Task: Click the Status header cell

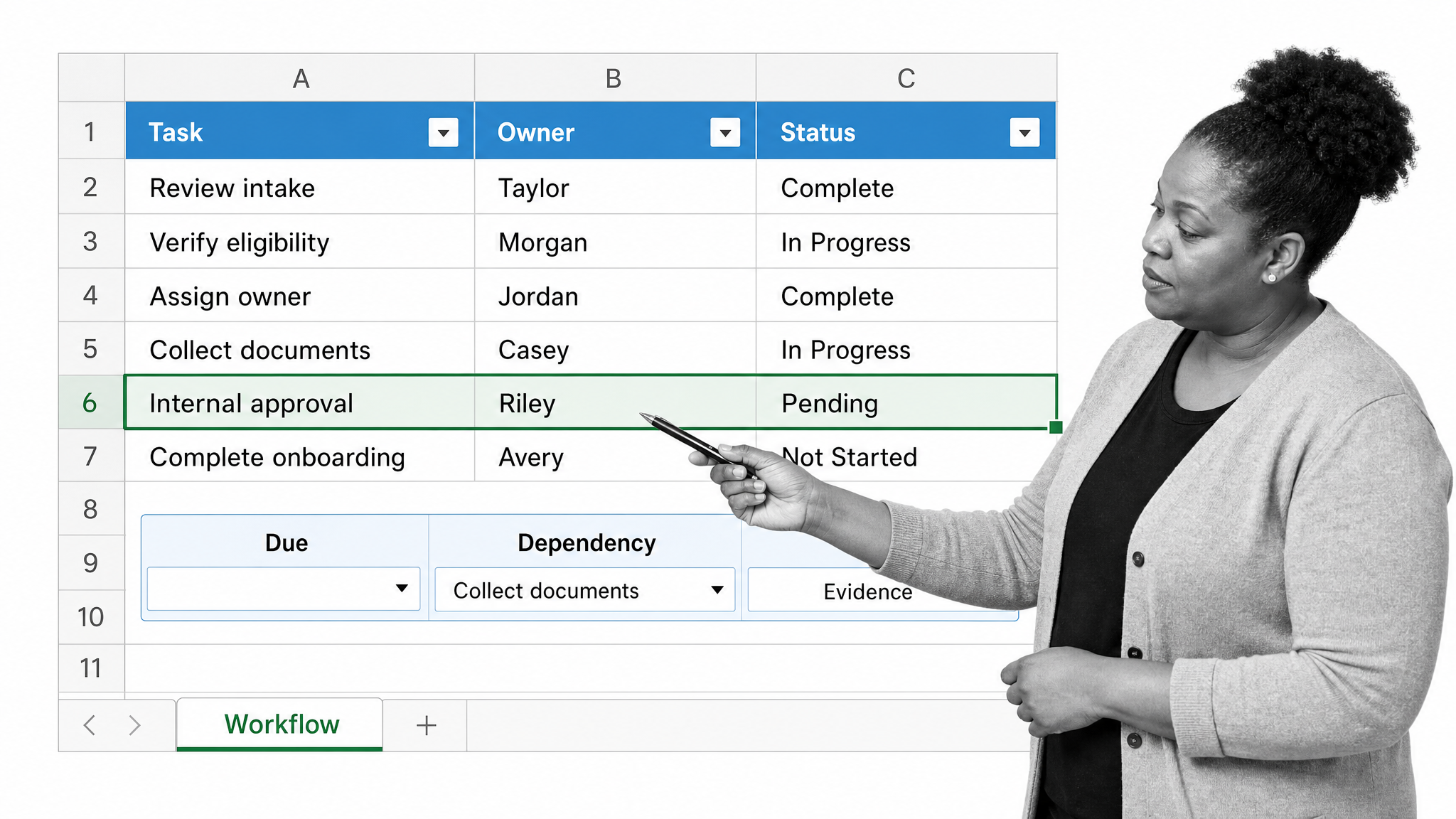Action: (x=906, y=131)
